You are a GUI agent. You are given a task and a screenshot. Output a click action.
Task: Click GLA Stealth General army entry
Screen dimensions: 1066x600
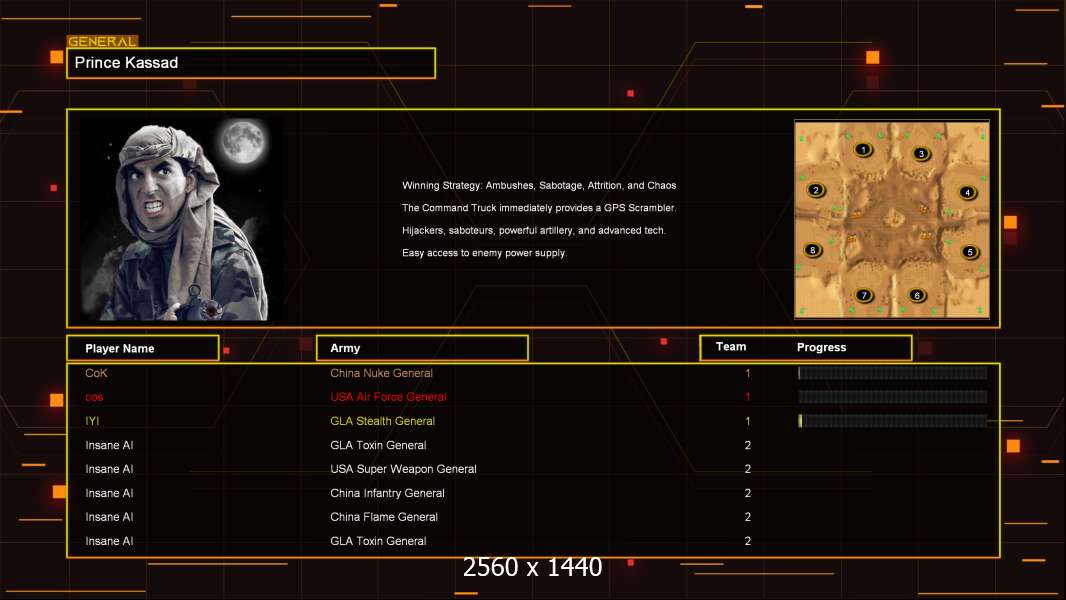[x=382, y=421]
